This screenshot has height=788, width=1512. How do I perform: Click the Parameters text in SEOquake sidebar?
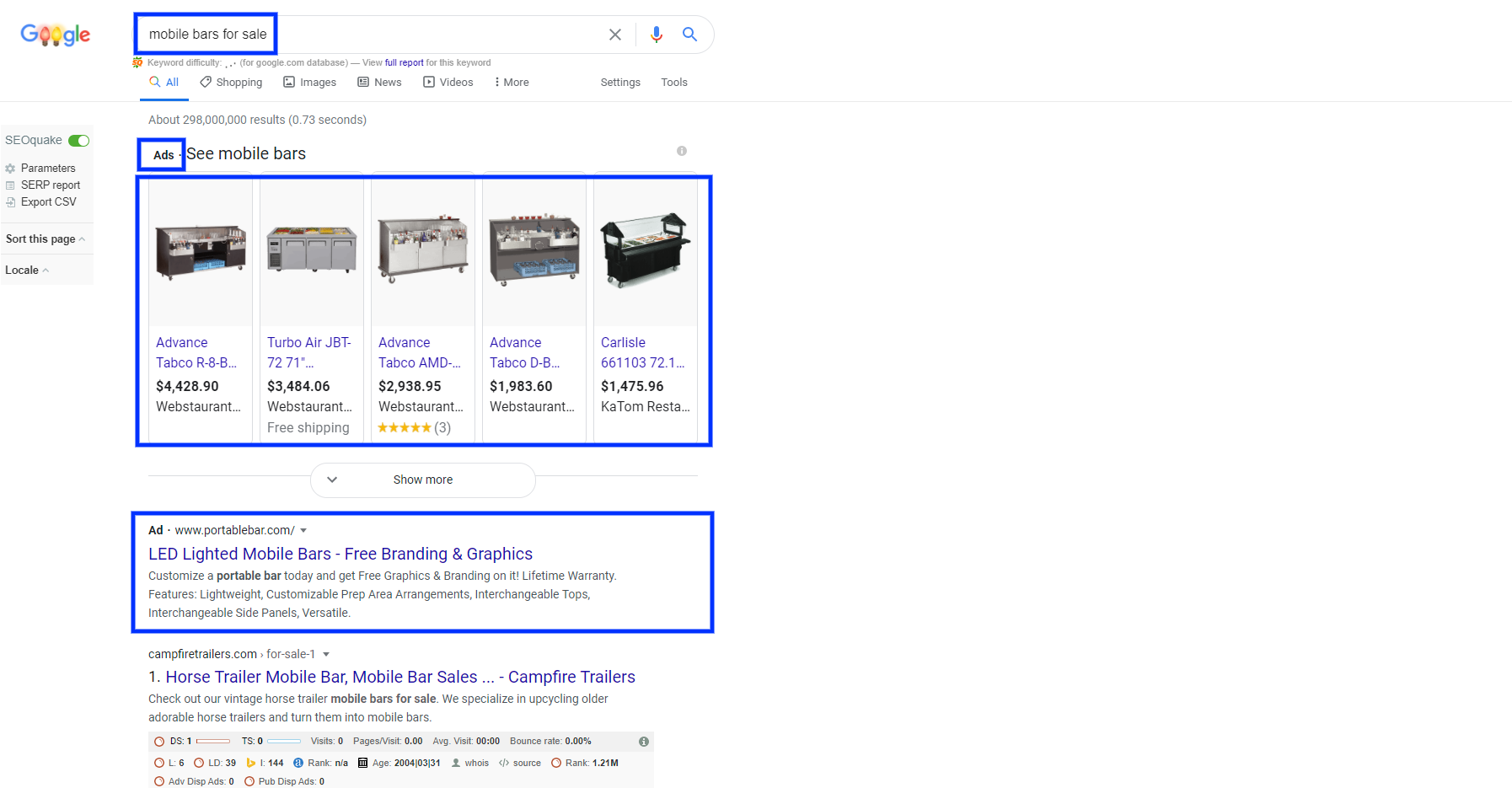(48, 169)
